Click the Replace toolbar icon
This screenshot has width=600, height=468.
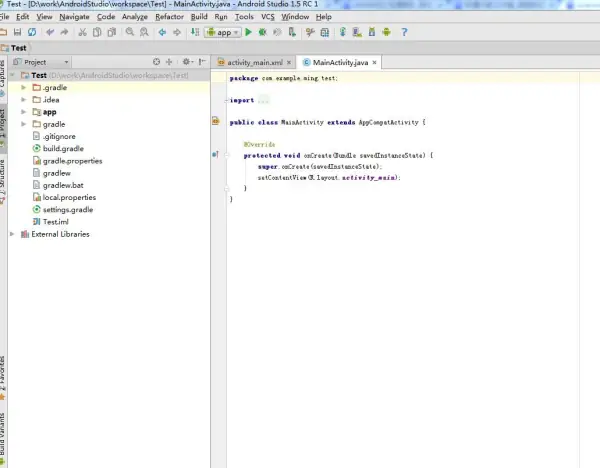tap(144, 32)
